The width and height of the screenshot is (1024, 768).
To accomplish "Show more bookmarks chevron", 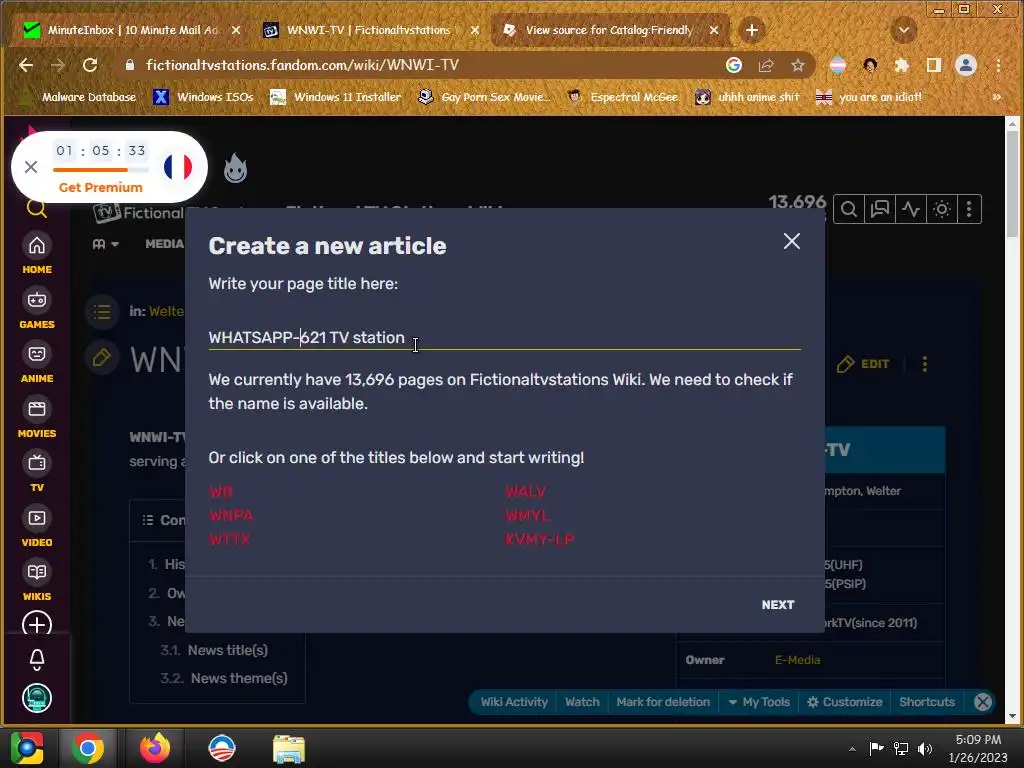I will [997, 97].
